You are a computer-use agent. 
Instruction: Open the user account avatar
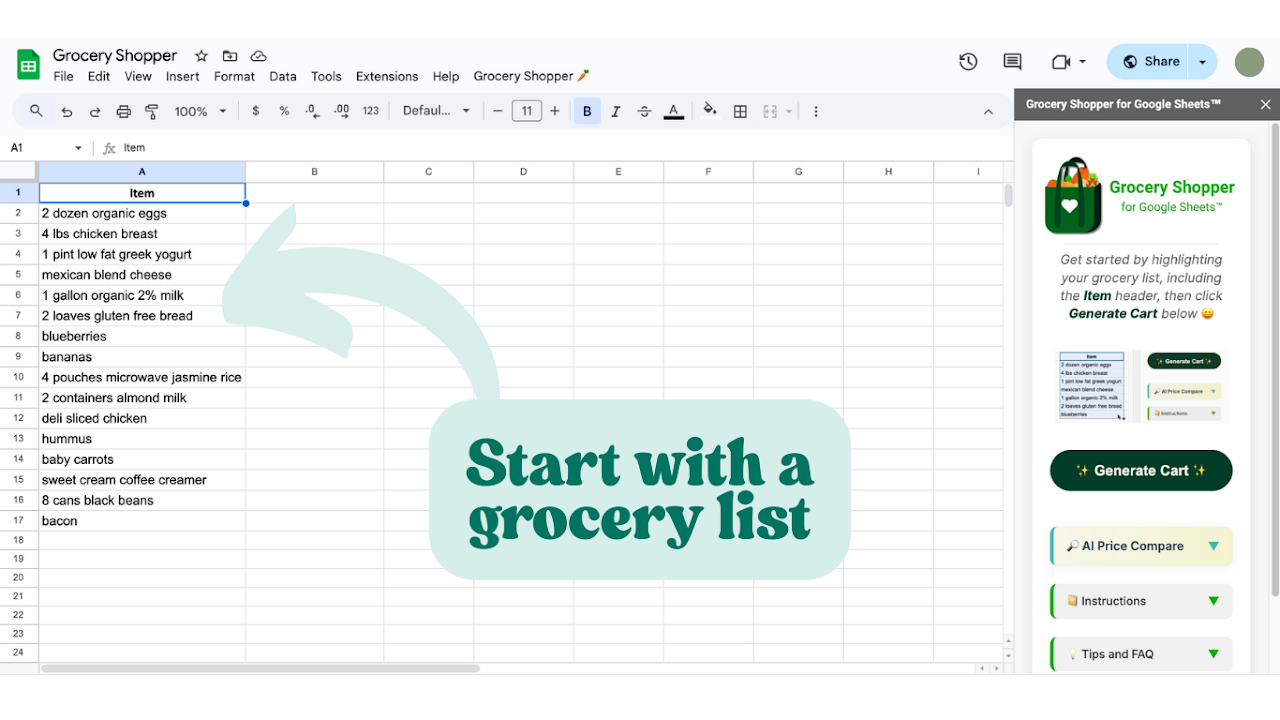click(1249, 62)
